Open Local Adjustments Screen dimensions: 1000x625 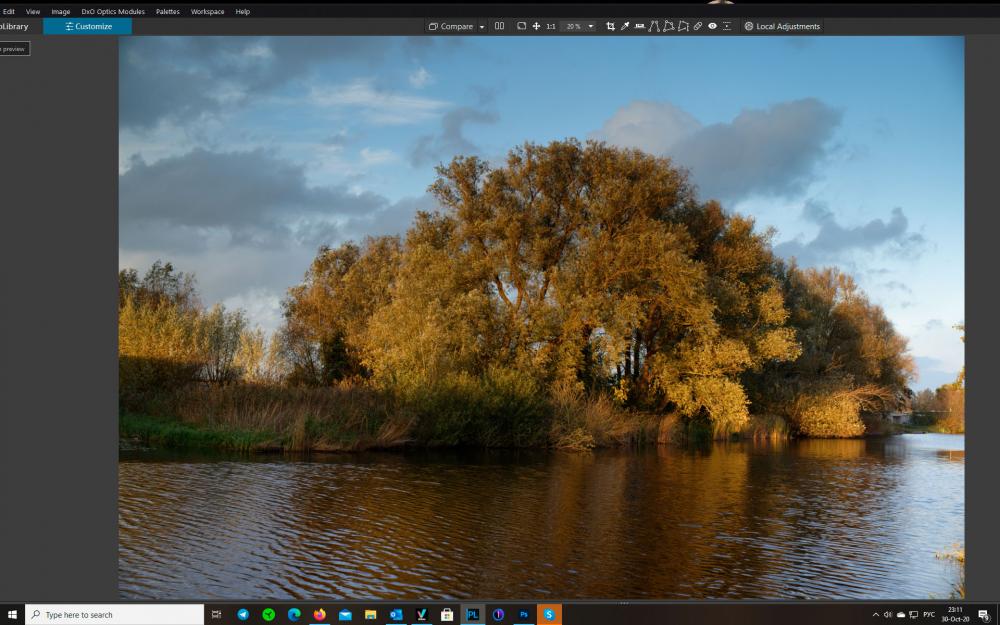782,26
